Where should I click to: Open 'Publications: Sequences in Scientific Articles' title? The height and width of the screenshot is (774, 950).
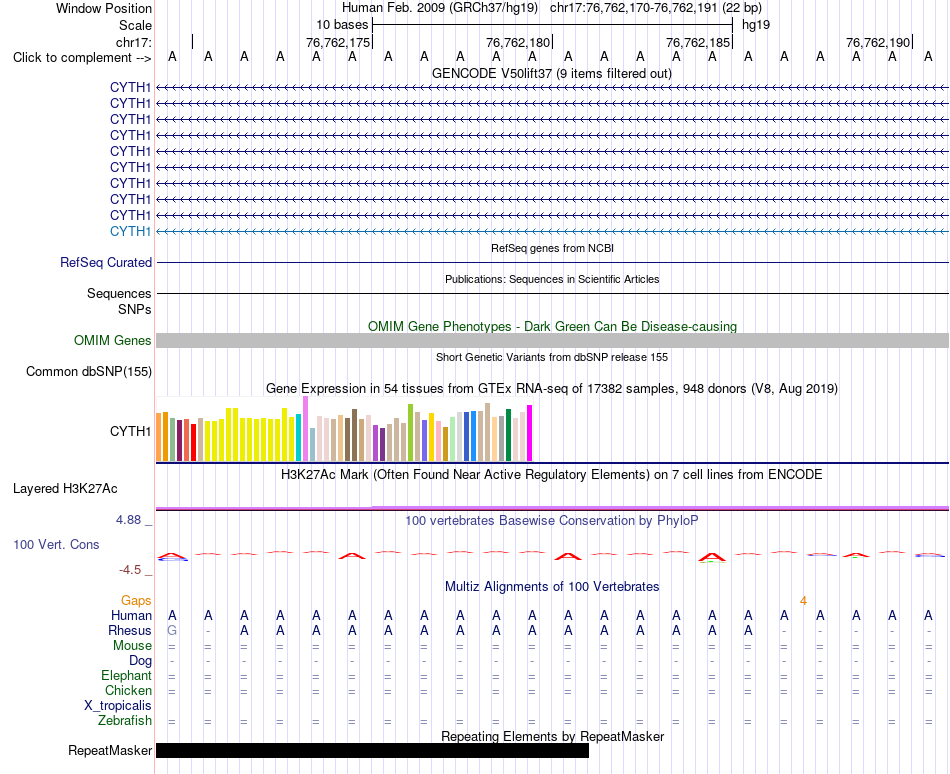click(x=552, y=279)
